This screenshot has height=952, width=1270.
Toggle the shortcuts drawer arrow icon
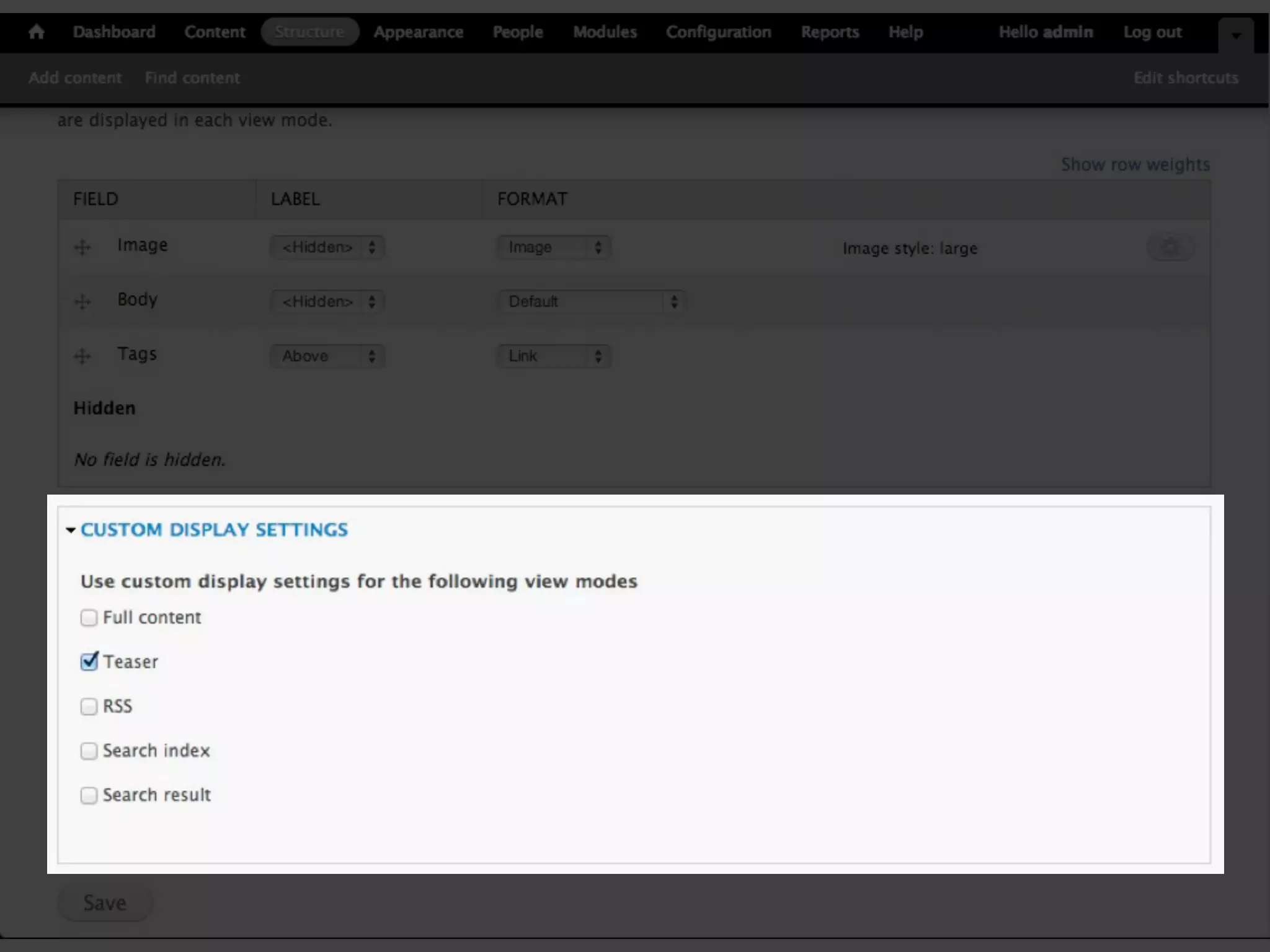(x=1236, y=35)
